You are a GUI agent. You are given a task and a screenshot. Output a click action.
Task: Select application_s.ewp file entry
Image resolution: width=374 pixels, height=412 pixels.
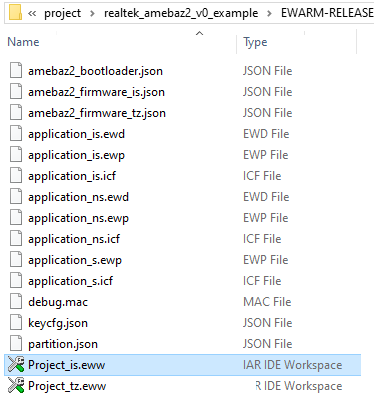pyautogui.click(x=183, y=260)
